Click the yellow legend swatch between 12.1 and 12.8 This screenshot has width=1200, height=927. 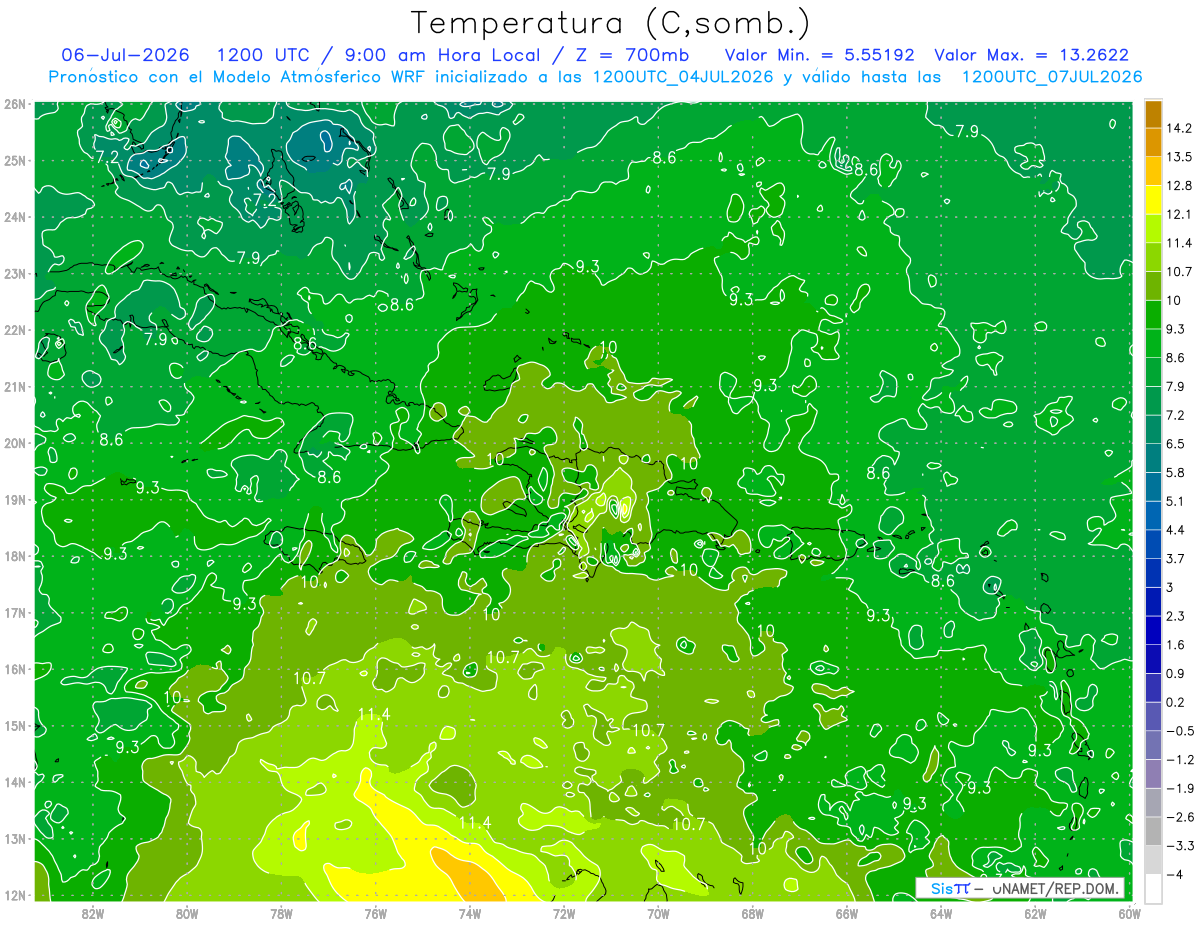click(x=1153, y=201)
